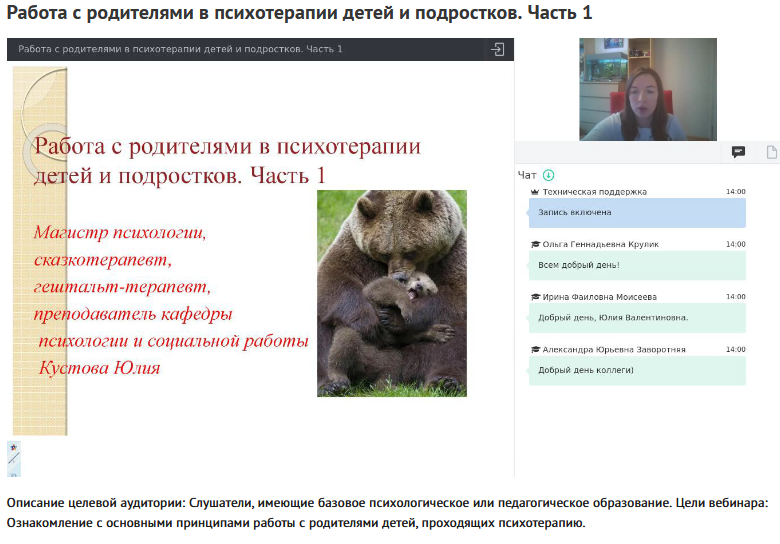Click graduation cap icon beside Александра Юрьевна Заворотняя
The image size is (780, 544).
tap(535, 350)
